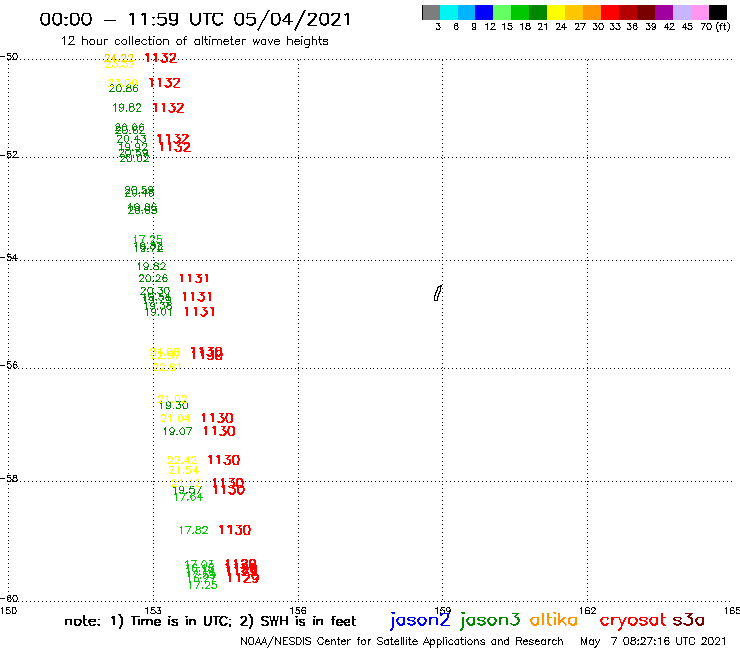Click the orange swatch in the legend bar
Image resolution: width=740 pixels, height=650 pixels.
tap(592, 12)
